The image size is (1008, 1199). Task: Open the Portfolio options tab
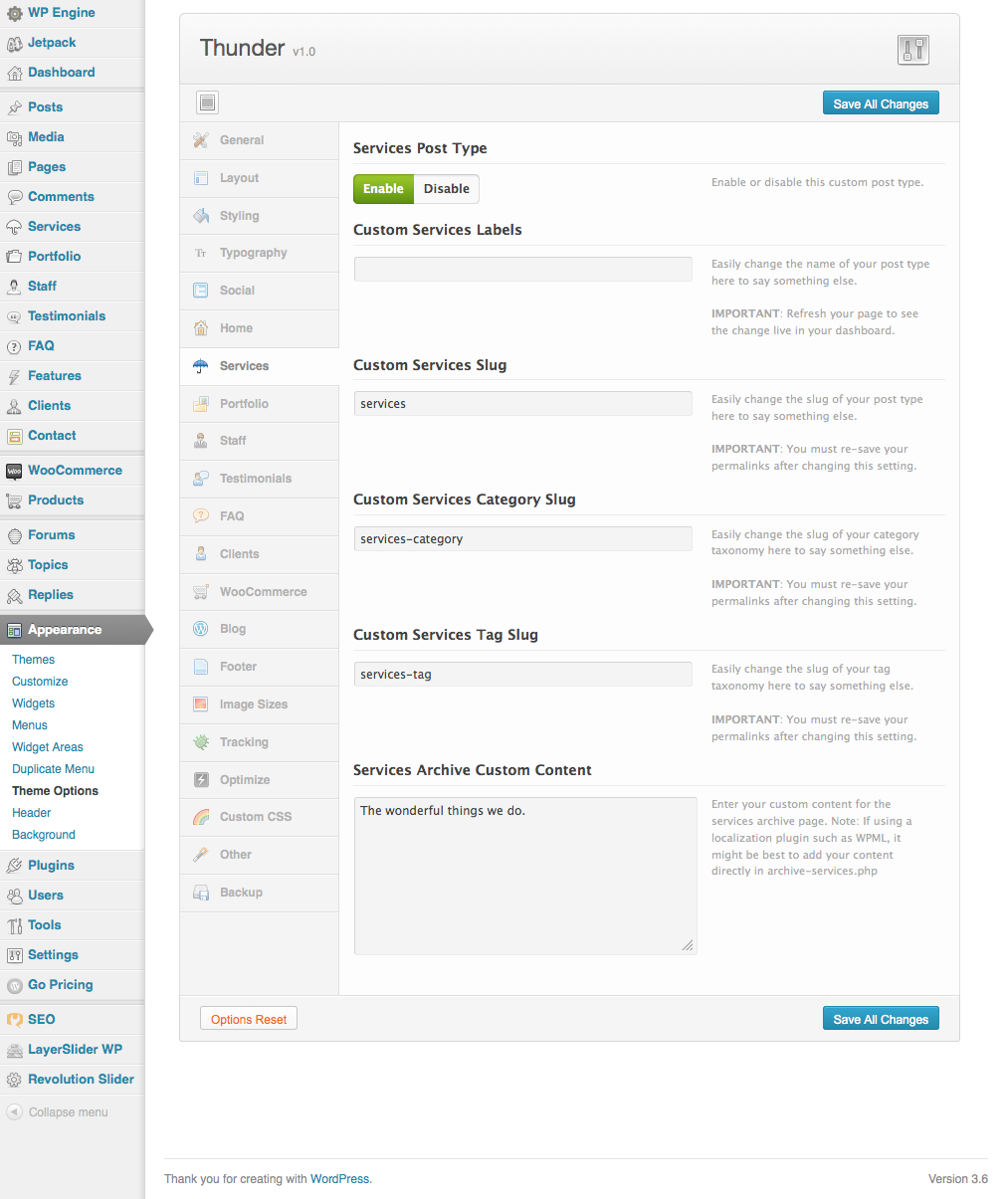coord(260,404)
